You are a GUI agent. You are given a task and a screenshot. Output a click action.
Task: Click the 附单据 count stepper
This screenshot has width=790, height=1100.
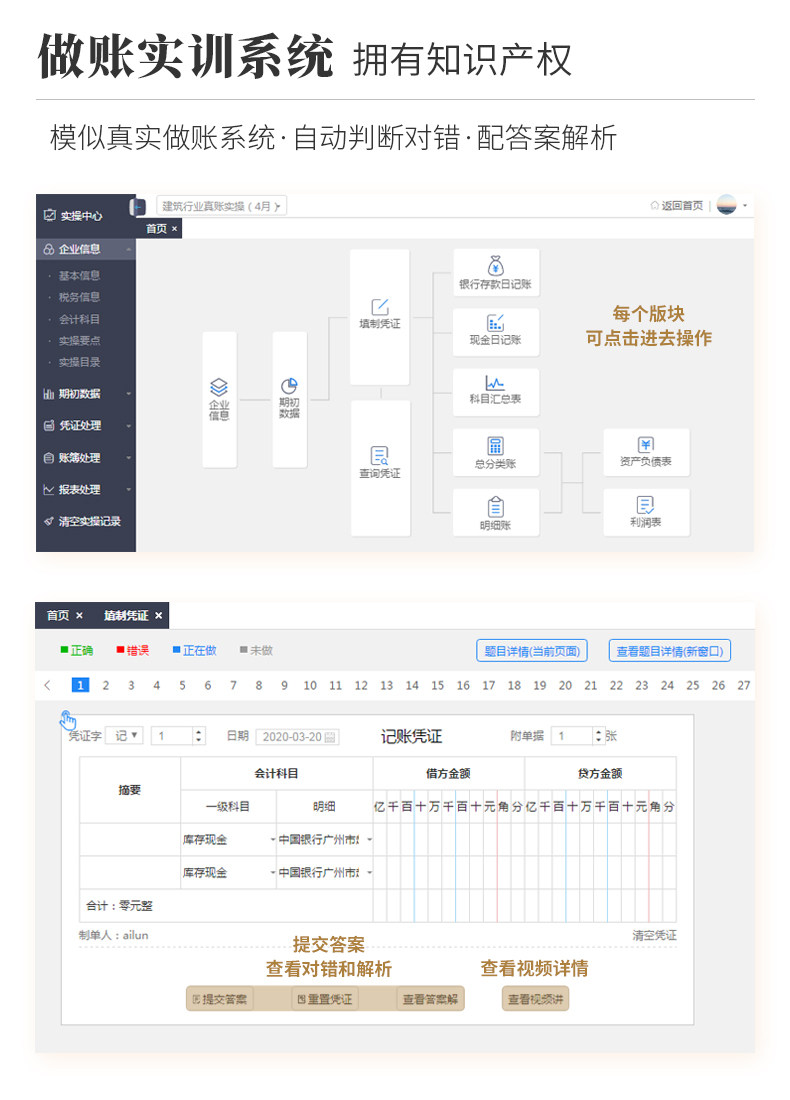[578, 736]
